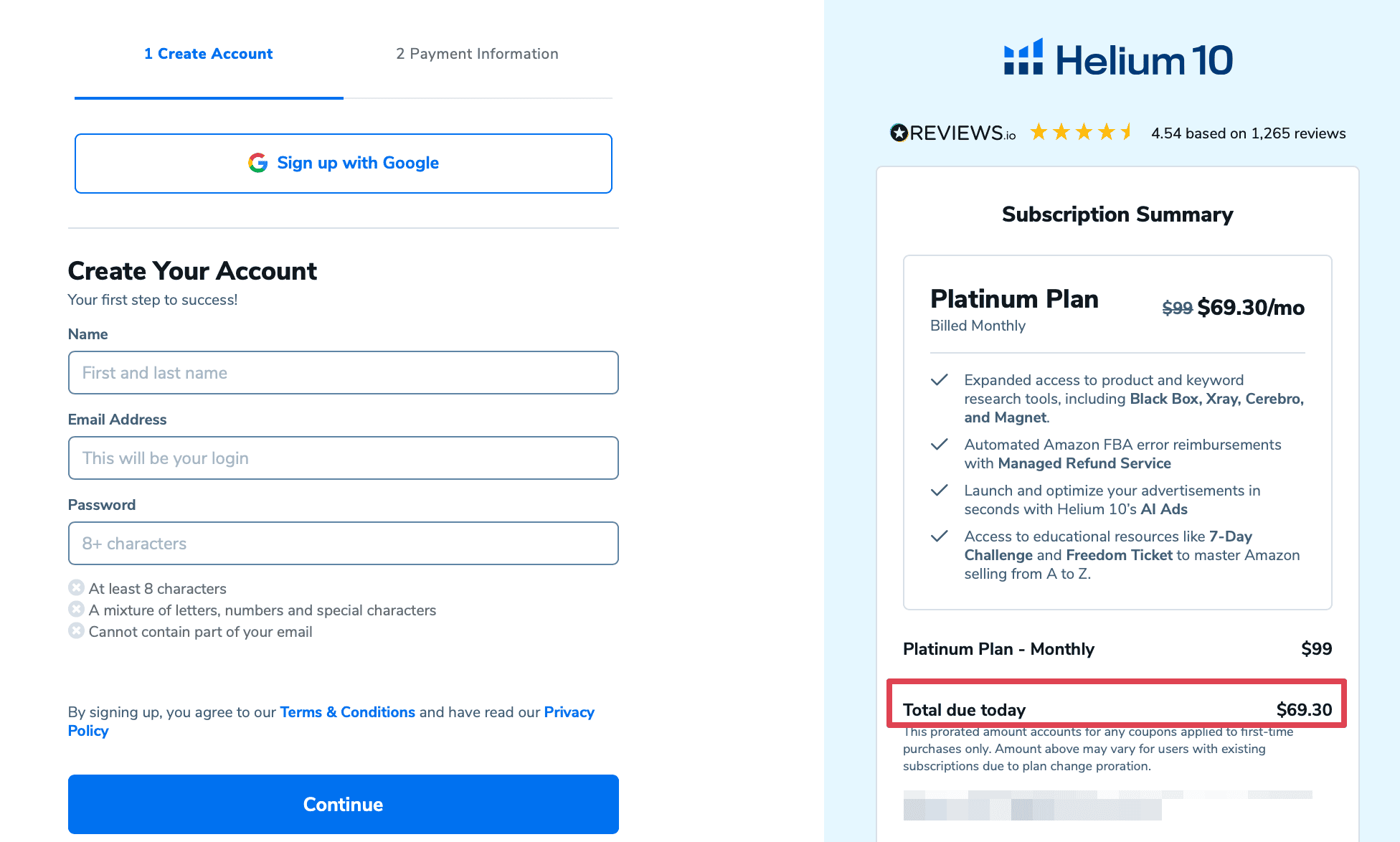Click the Google logo icon
This screenshot has height=842, width=1400.
coord(257,163)
